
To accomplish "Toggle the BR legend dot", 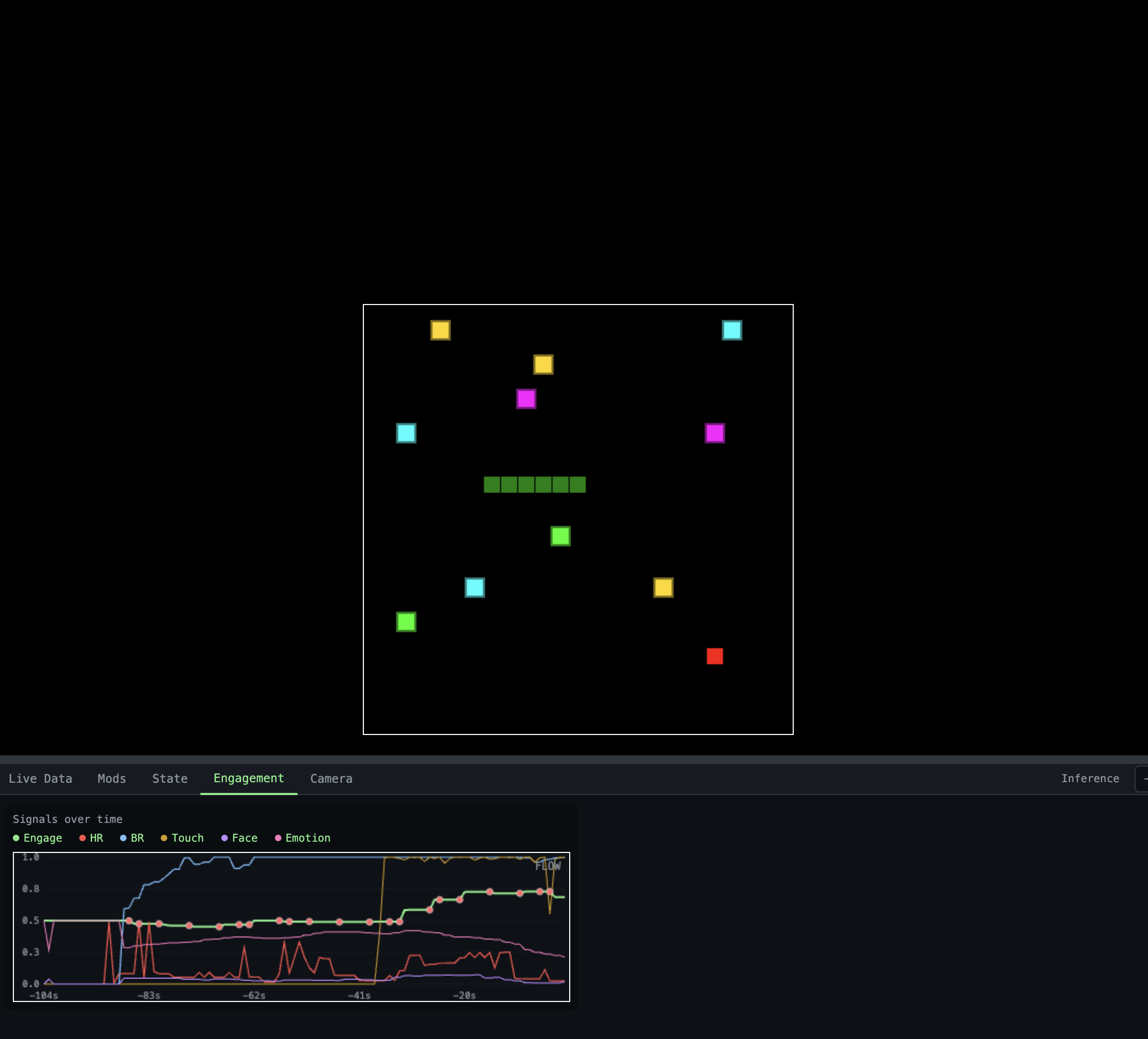I will (123, 838).
